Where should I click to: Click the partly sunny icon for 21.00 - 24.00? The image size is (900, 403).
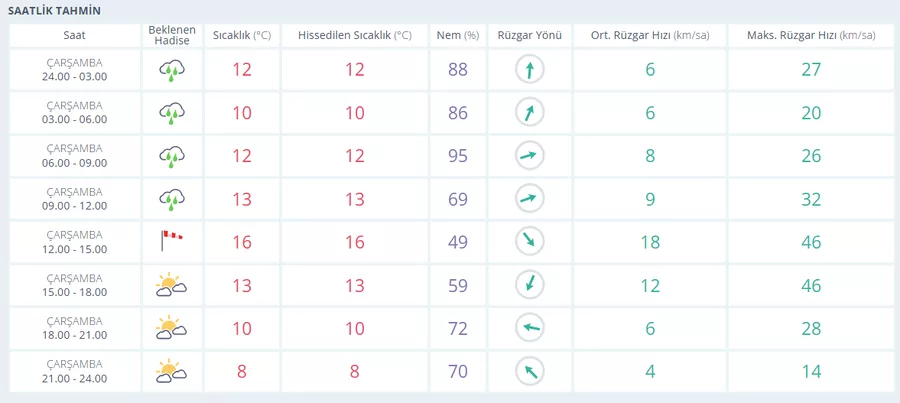pos(172,371)
